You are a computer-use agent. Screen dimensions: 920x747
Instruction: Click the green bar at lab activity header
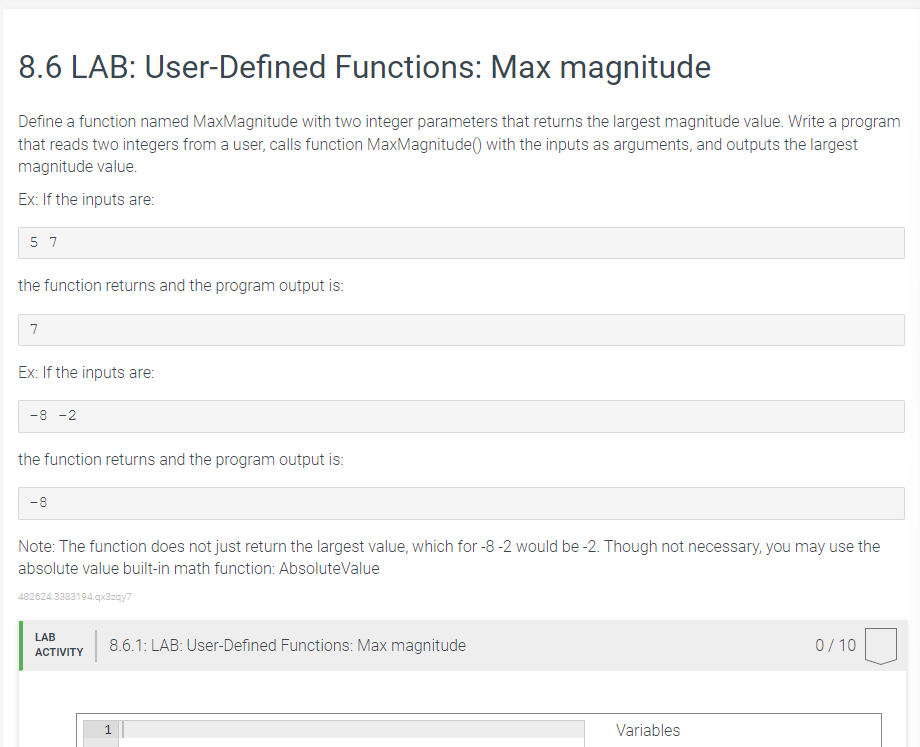pyautogui.click(x=21, y=645)
